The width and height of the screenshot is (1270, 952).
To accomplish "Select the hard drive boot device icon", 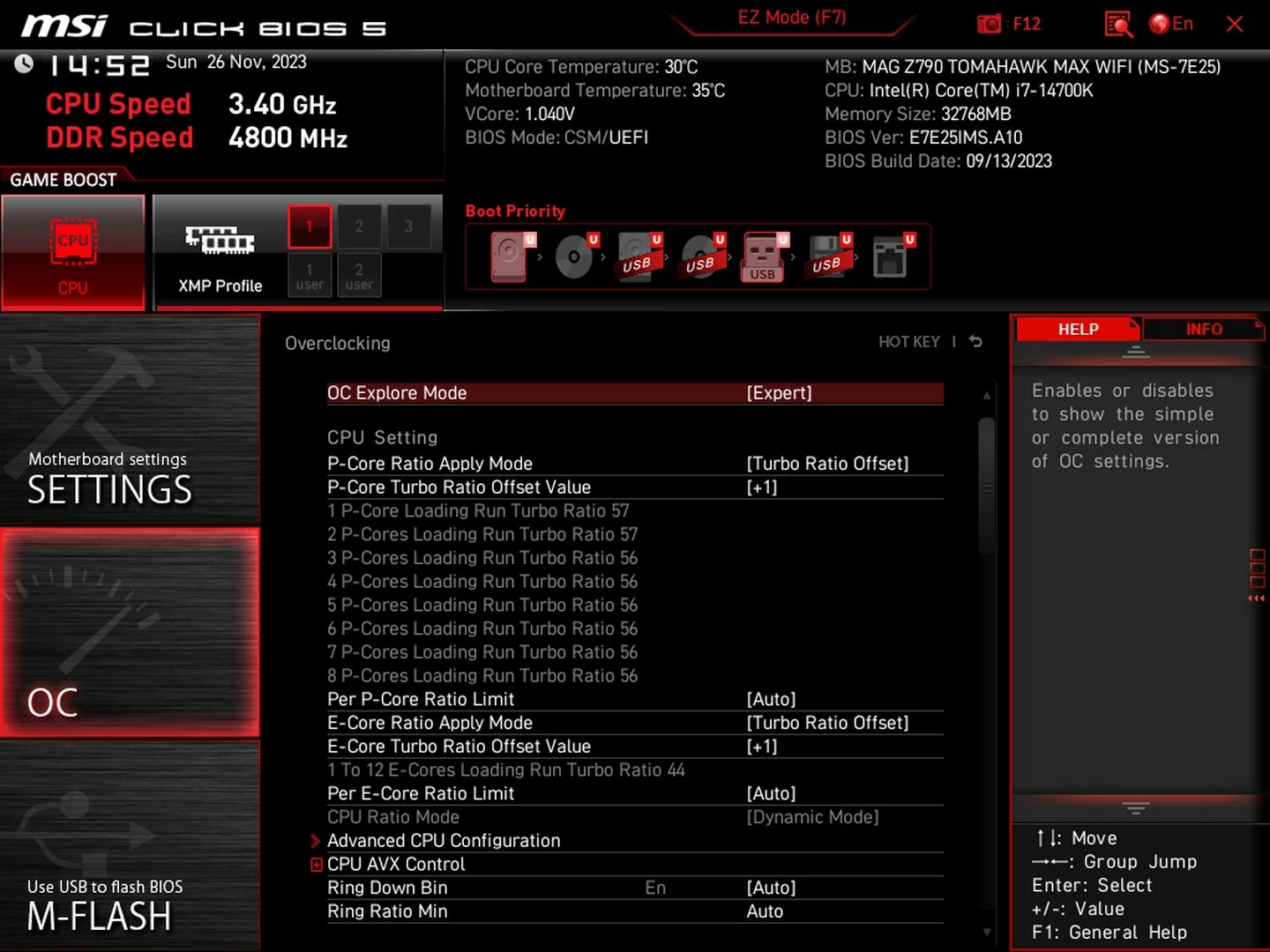I will coord(510,257).
